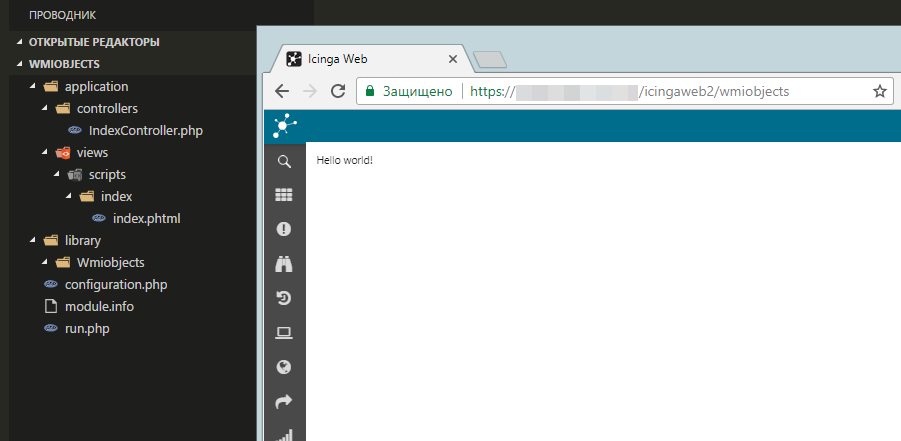Collapse the application folder
This screenshot has width=901, height=441.
96,87
